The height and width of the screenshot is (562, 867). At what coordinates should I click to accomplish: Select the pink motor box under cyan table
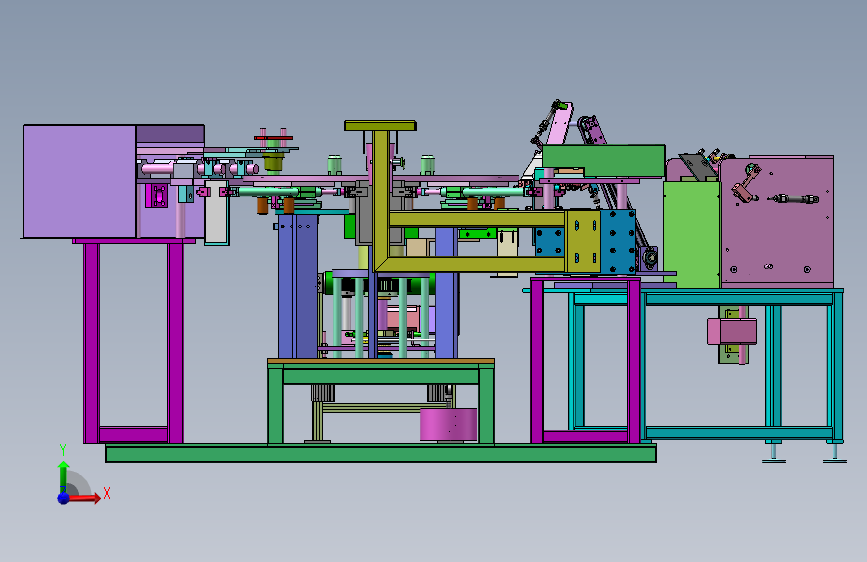tap(732, 331)
